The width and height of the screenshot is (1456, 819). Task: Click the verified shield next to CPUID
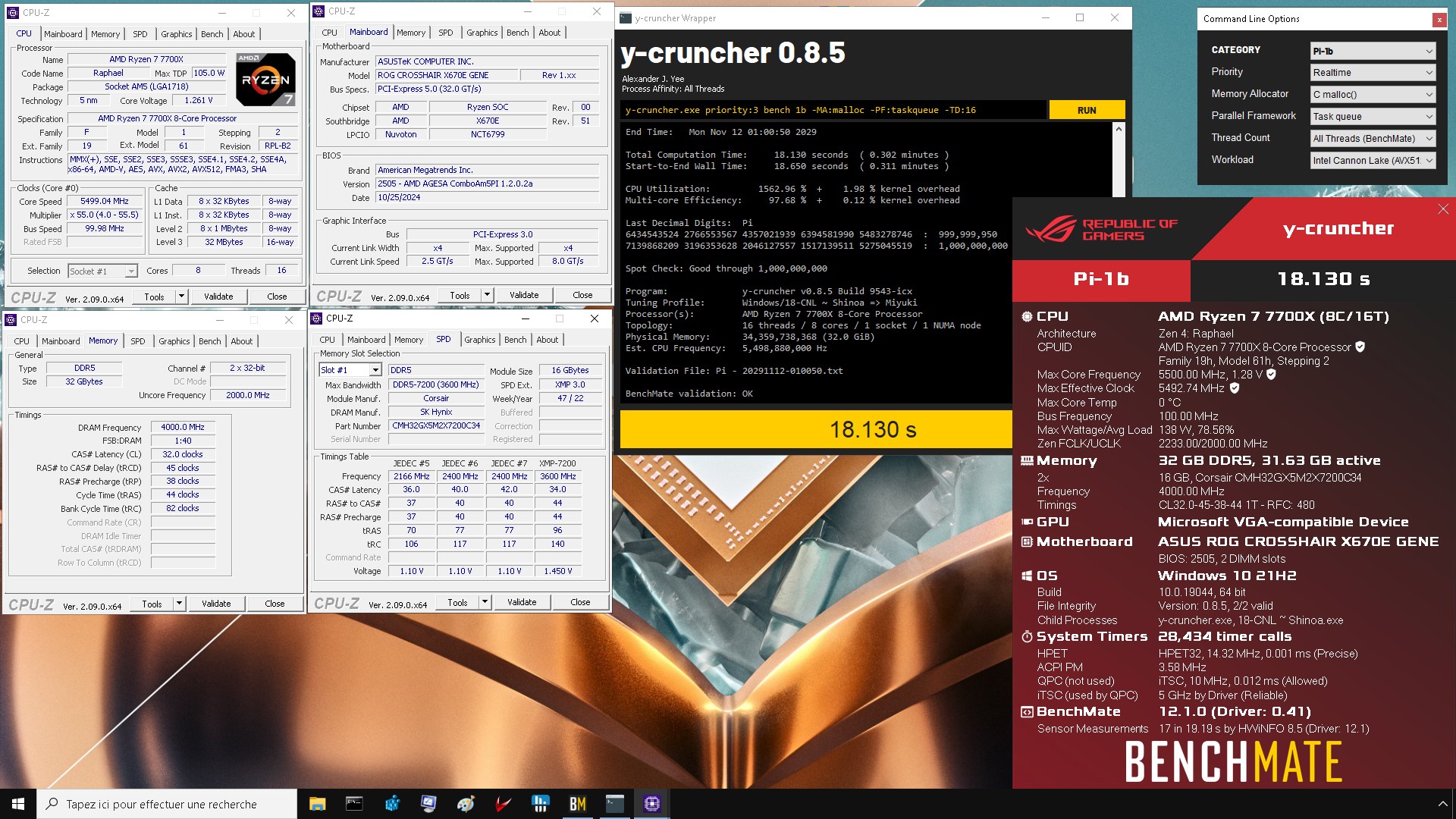click(1360, 347)
